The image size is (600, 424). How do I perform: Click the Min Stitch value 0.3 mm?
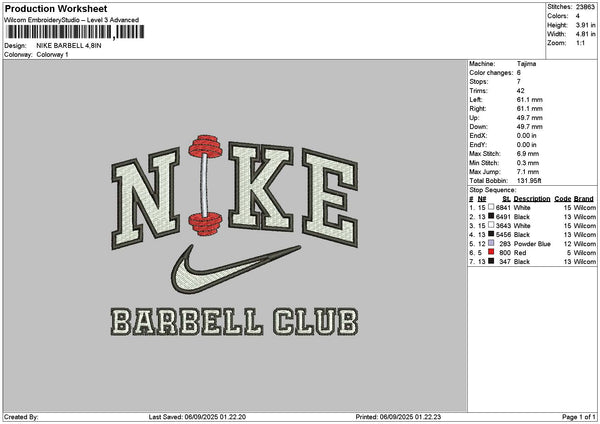tap(528, 163)
